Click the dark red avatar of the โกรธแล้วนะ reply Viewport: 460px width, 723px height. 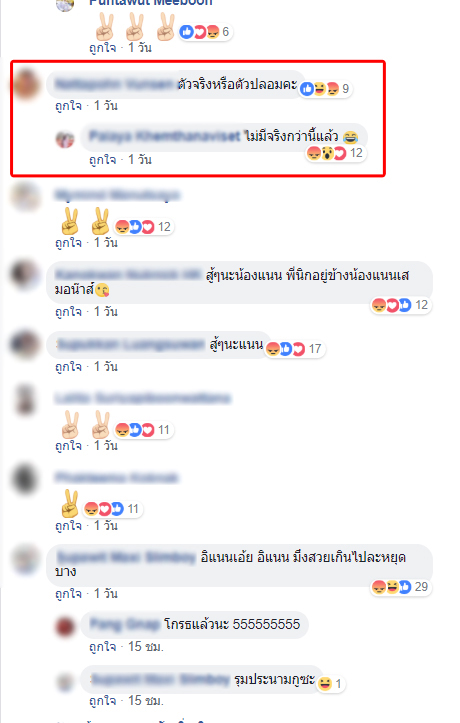(65, 627)
